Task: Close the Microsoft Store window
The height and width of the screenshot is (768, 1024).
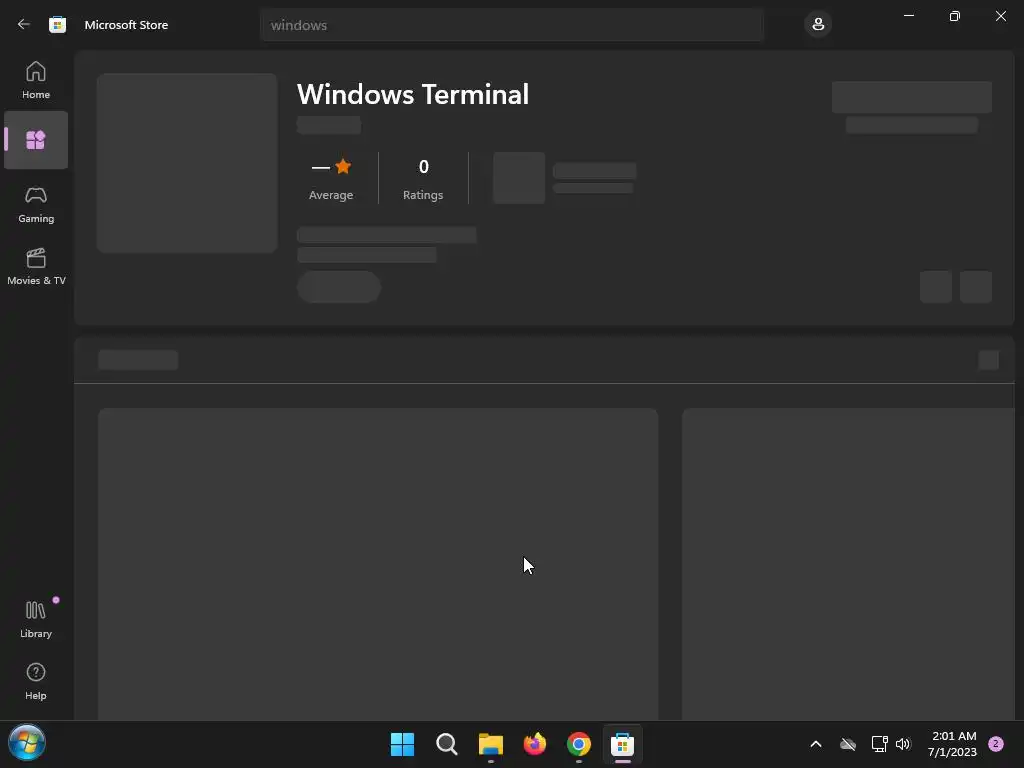Action: click(1000, 16)
